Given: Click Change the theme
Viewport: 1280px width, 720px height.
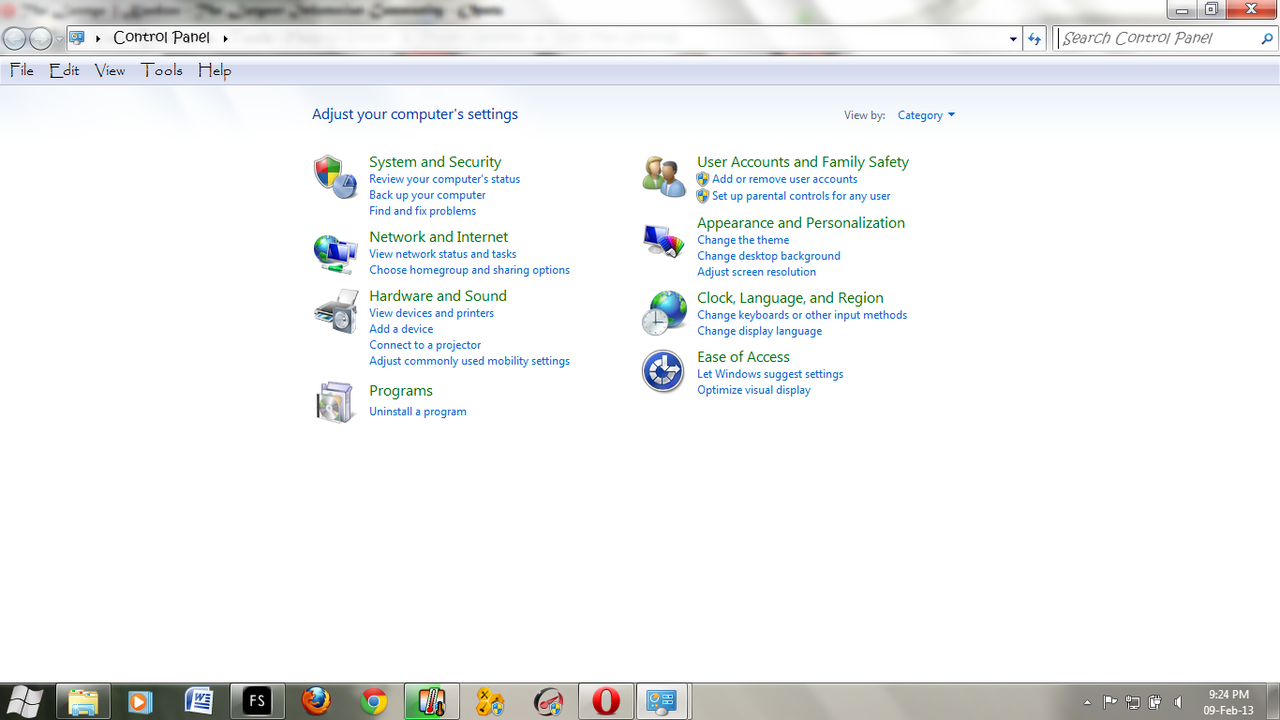Looking at the screenshot, I should (x=743, y=240).
